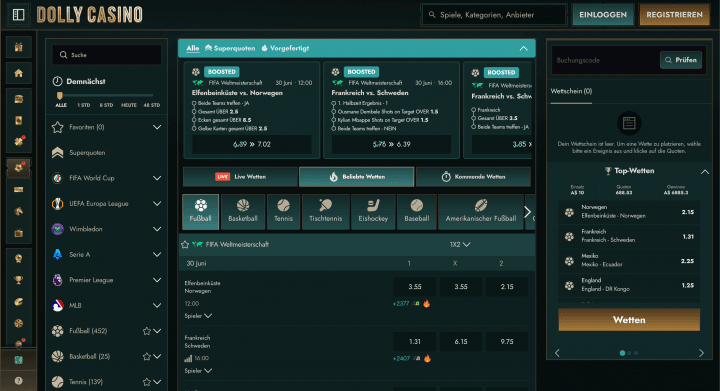This screenshot has width=720, height=391.
Task: Choose the Eishockey sport icon
Action: pos(373,212)
